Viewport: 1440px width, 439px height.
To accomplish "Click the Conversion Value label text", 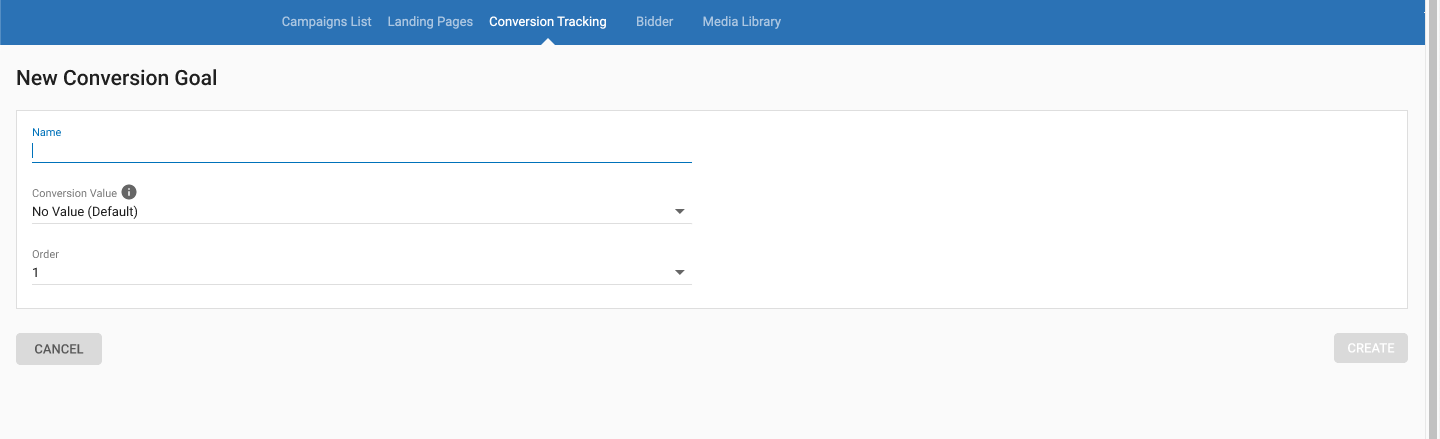I will coord(74,193).
